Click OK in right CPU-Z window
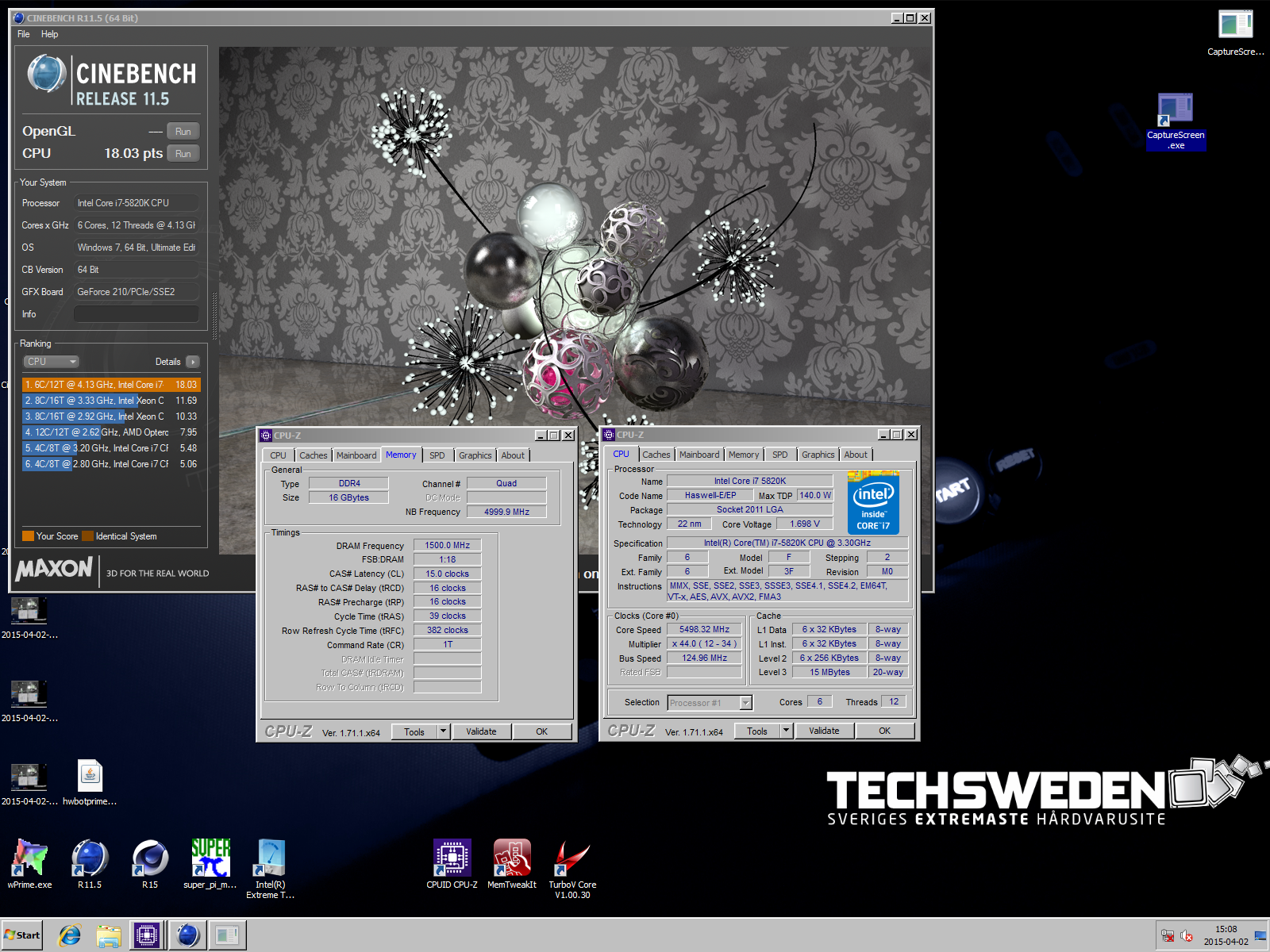 (884, 731)
